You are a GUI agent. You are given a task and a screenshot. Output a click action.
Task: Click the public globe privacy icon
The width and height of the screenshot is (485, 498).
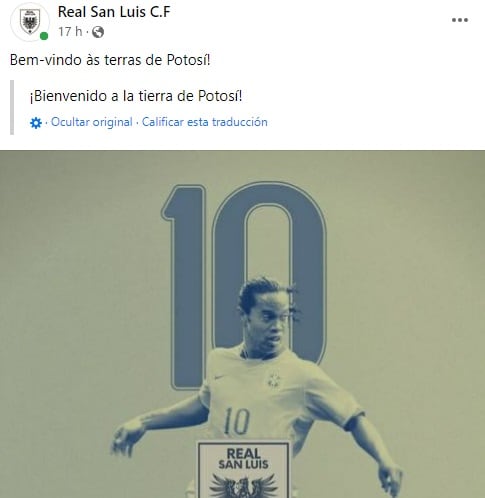(98, 32)
